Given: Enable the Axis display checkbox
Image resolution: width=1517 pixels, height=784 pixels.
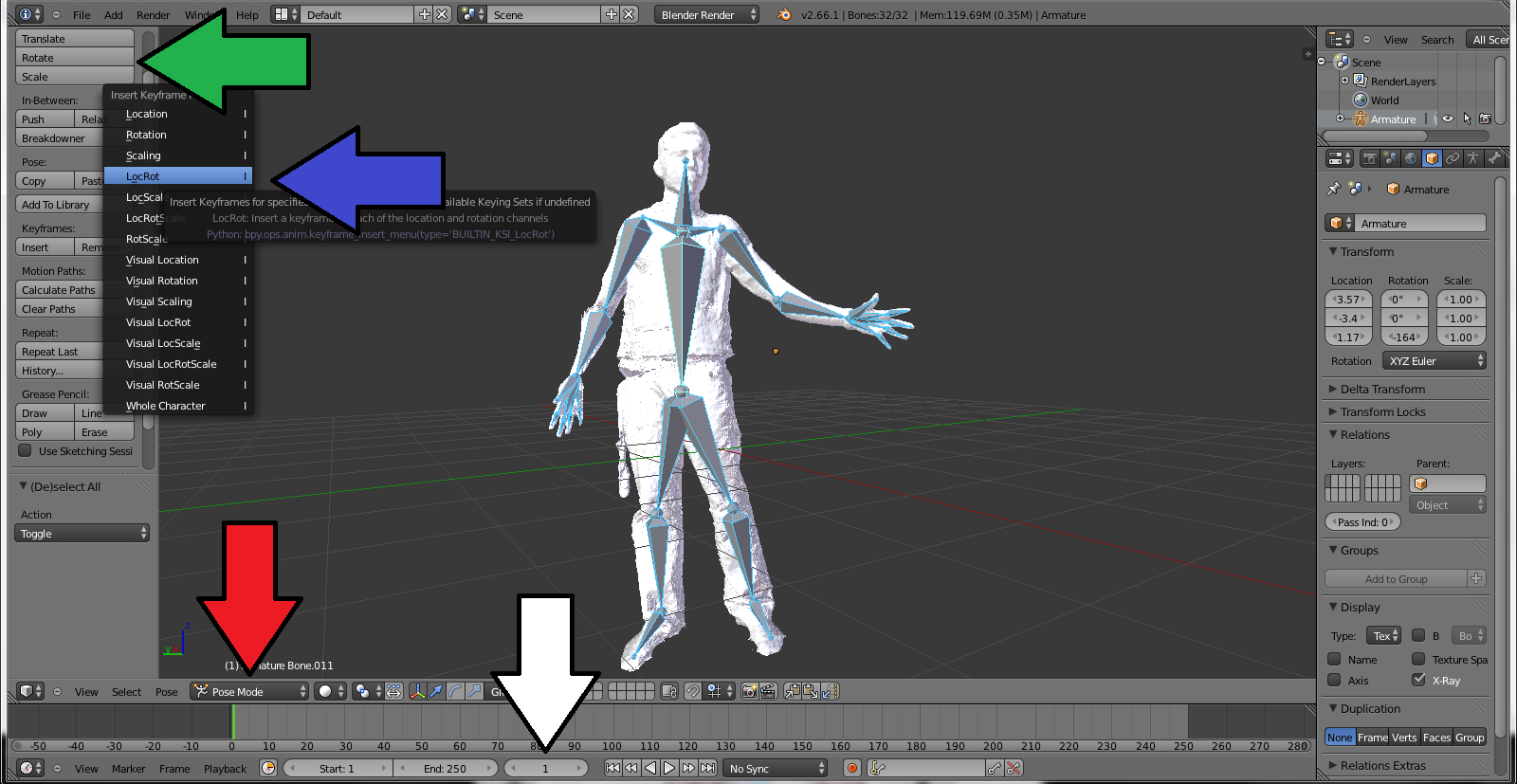Looking at the screenshot, I should coord(1334,680).
